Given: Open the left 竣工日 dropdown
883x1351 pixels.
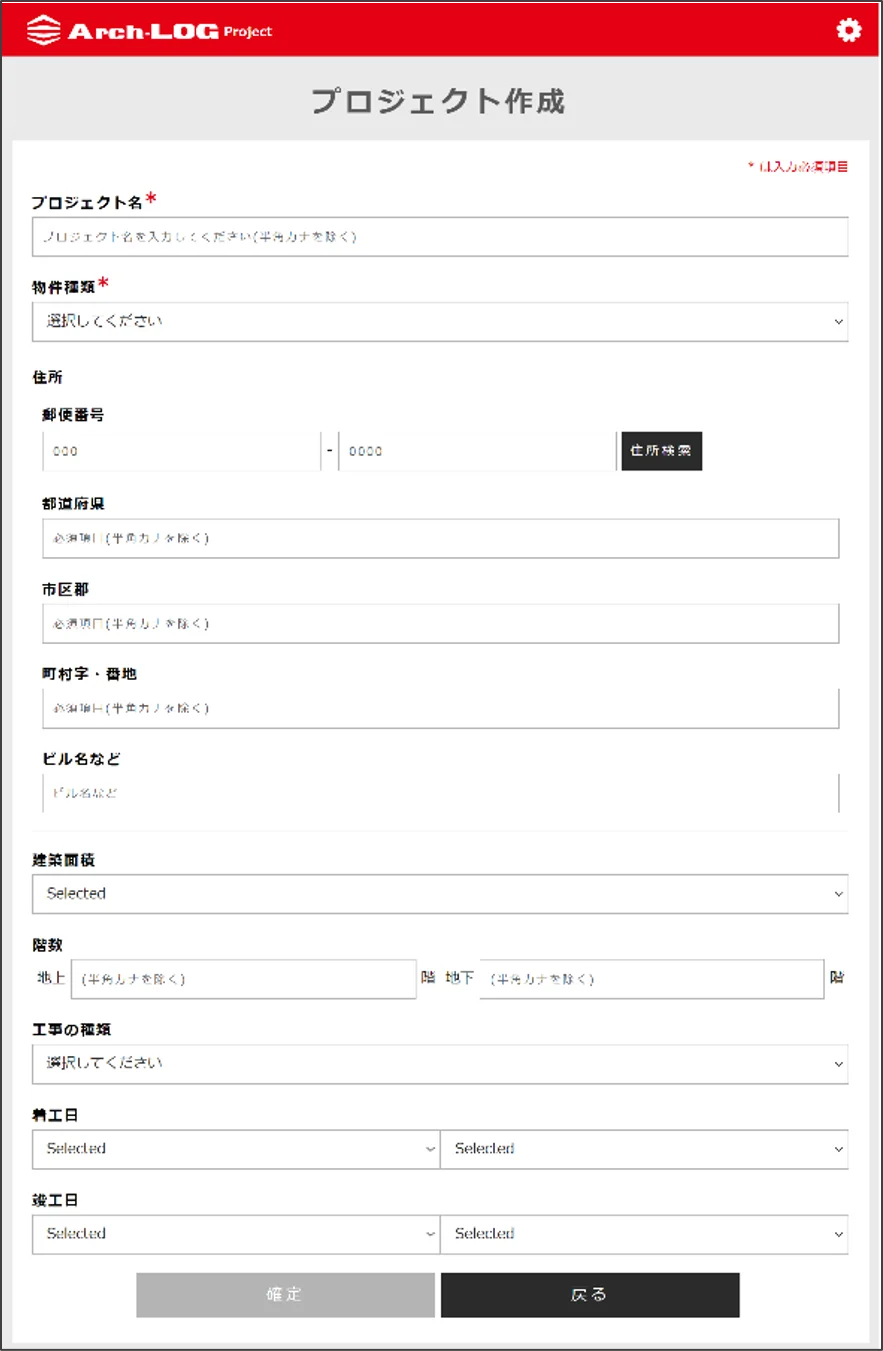Looking at the screenshot, I should point(236,1234).
